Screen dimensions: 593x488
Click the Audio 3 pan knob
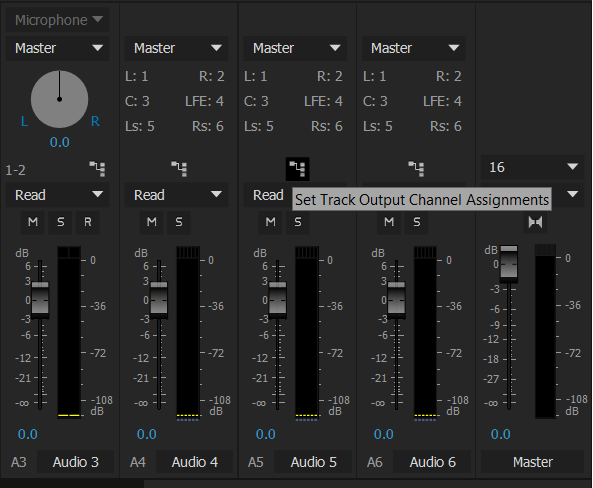[x=59, y=99]
